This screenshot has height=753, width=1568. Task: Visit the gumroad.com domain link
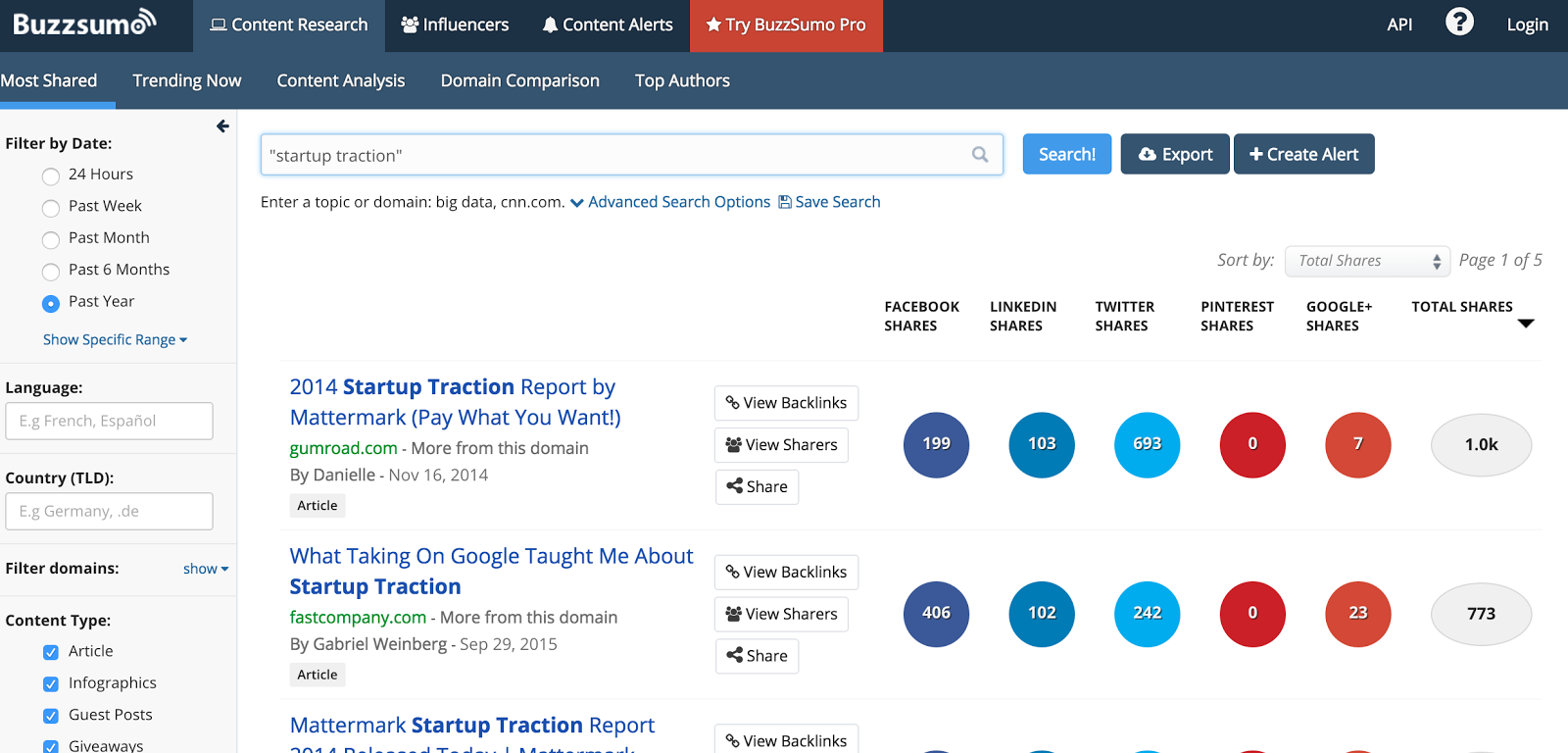tap(344, 448)
